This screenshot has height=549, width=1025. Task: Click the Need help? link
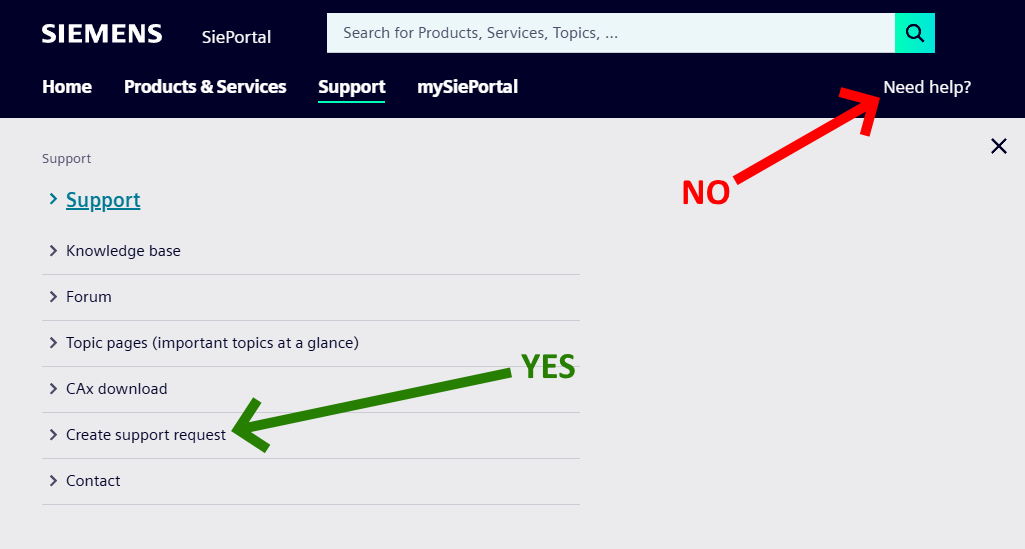point(927,87)
